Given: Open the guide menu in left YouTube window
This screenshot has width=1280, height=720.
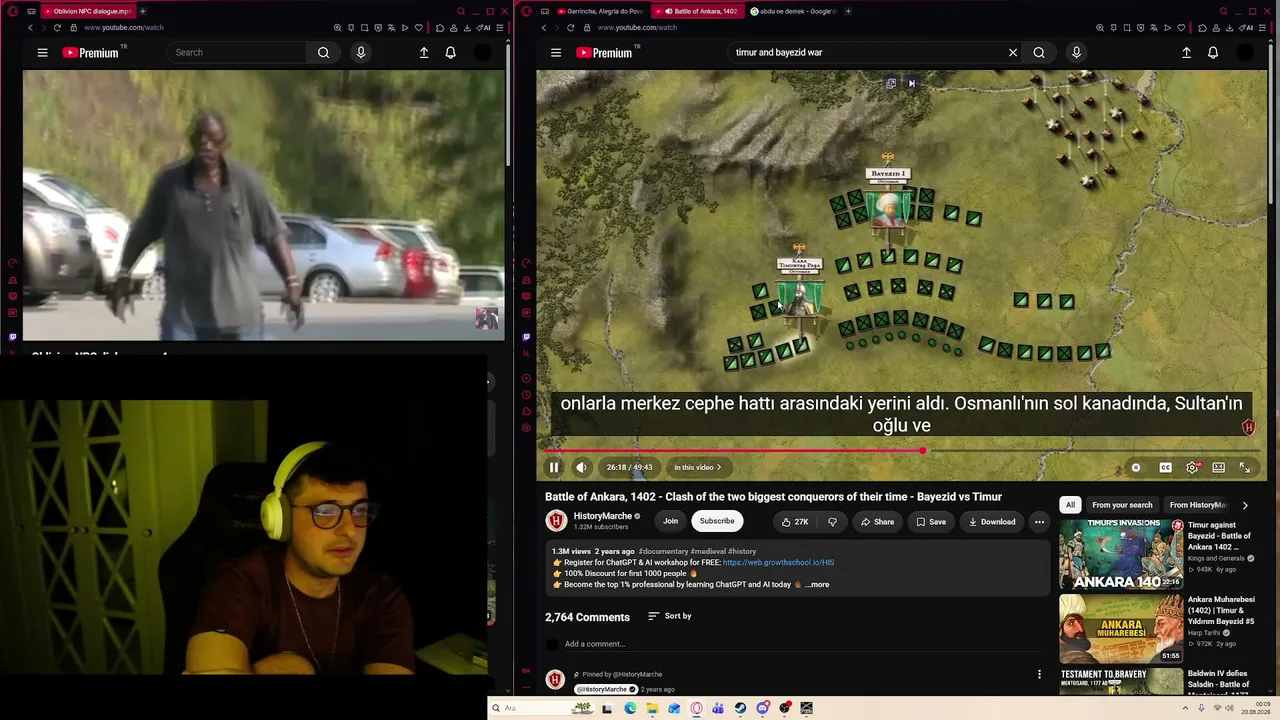Looking at the screenshot, I should click(x=42, y=52).
